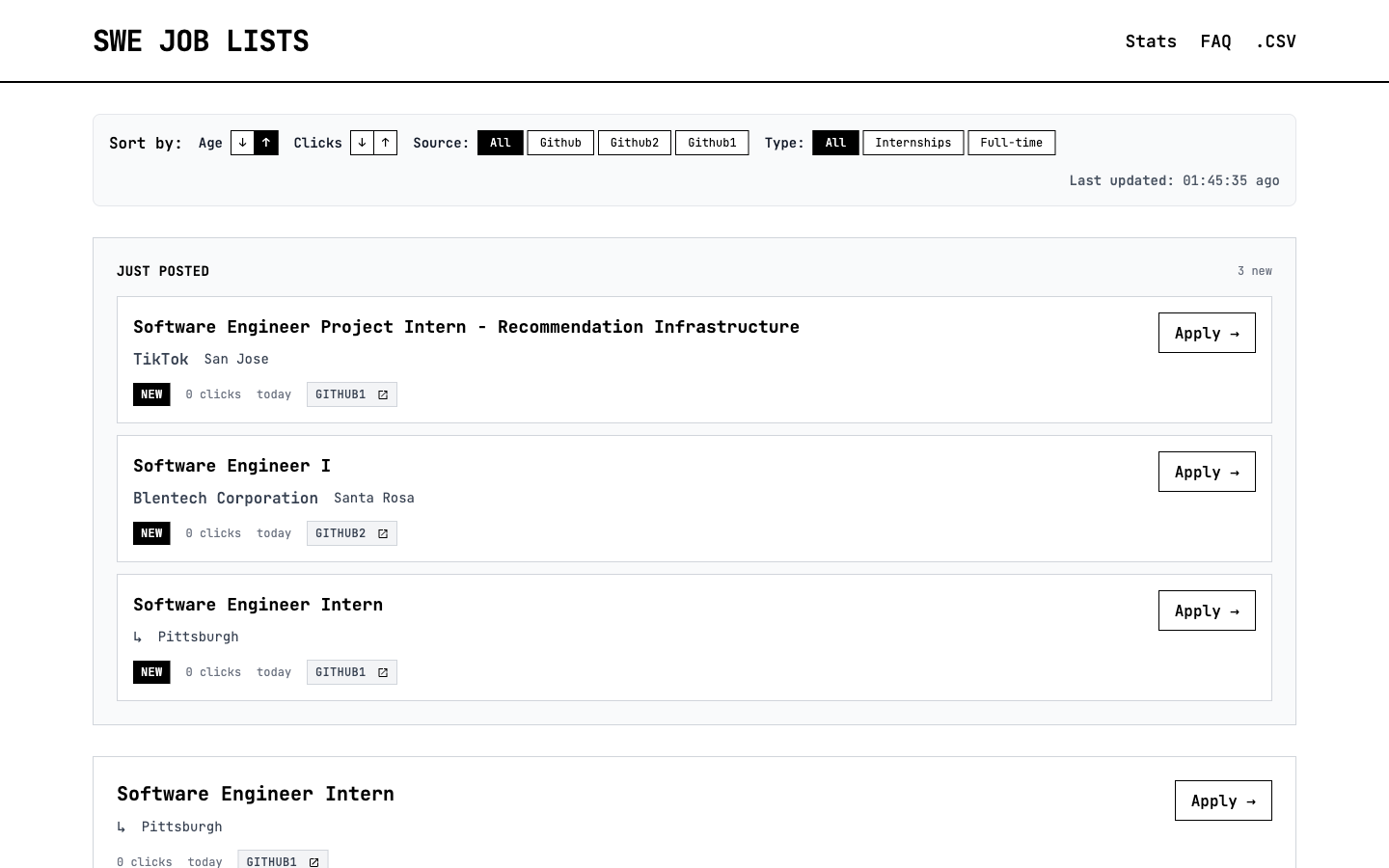
Task: Filter type by Full-time
Action: tap(1012, 143)
